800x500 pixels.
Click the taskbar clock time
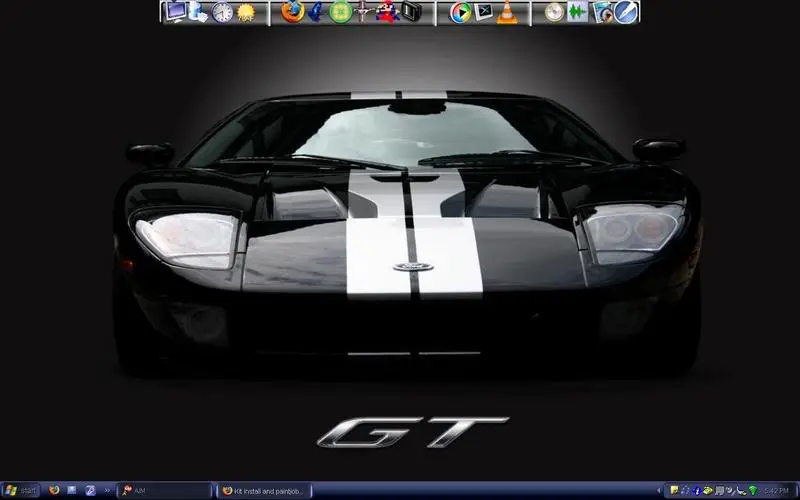(x=777, y=491)
